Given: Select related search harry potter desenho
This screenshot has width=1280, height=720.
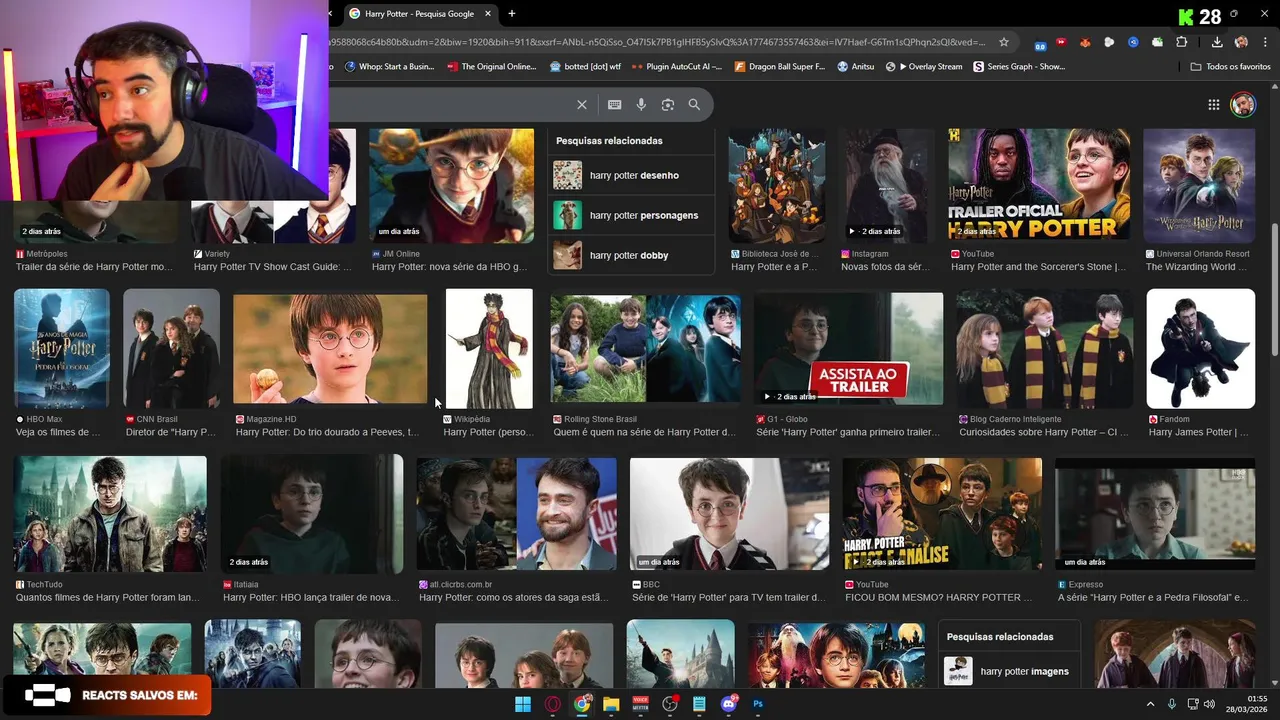Looking at the screenshot, I should [x=632, y=175].
